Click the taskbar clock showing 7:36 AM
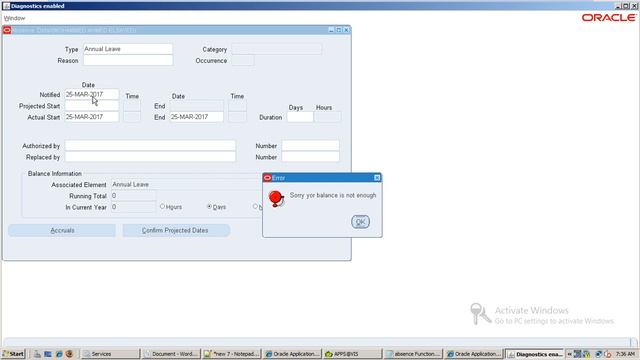The image size is (640, 360). tap(625, 354)
